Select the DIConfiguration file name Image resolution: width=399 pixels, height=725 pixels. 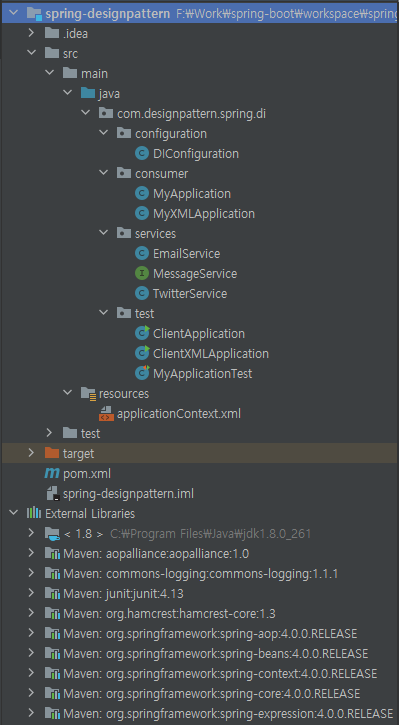pos(196,154)
